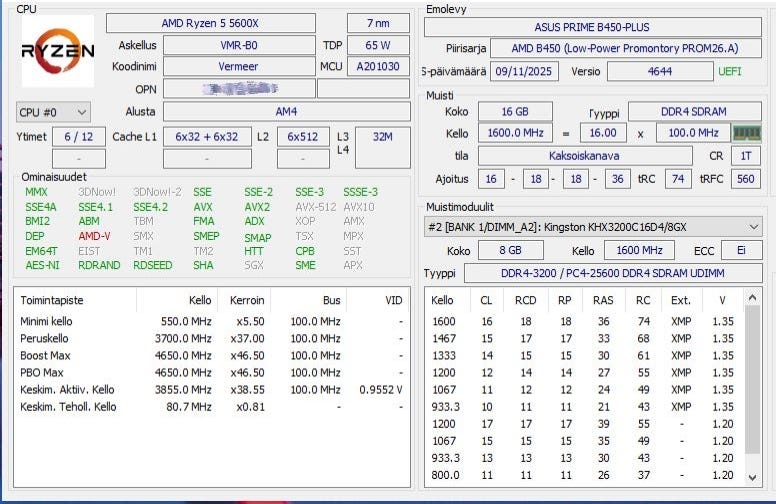Select the Keskim. Teholl. Kello row

point(212,407)
